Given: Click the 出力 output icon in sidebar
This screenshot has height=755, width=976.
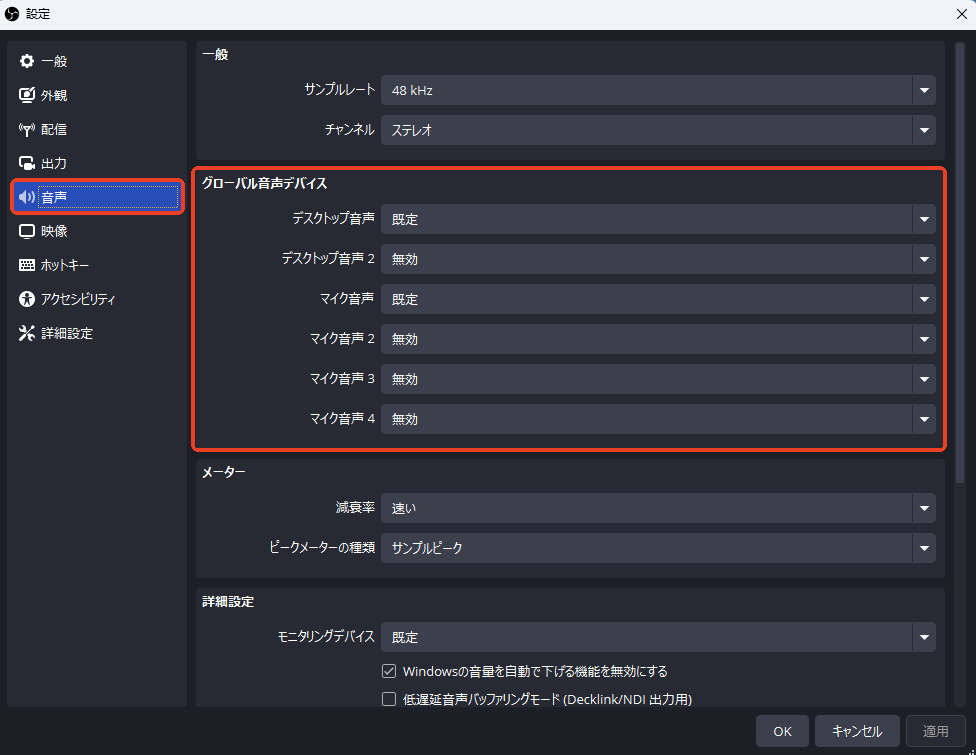Looking at the screenshot, I should 27,163.
